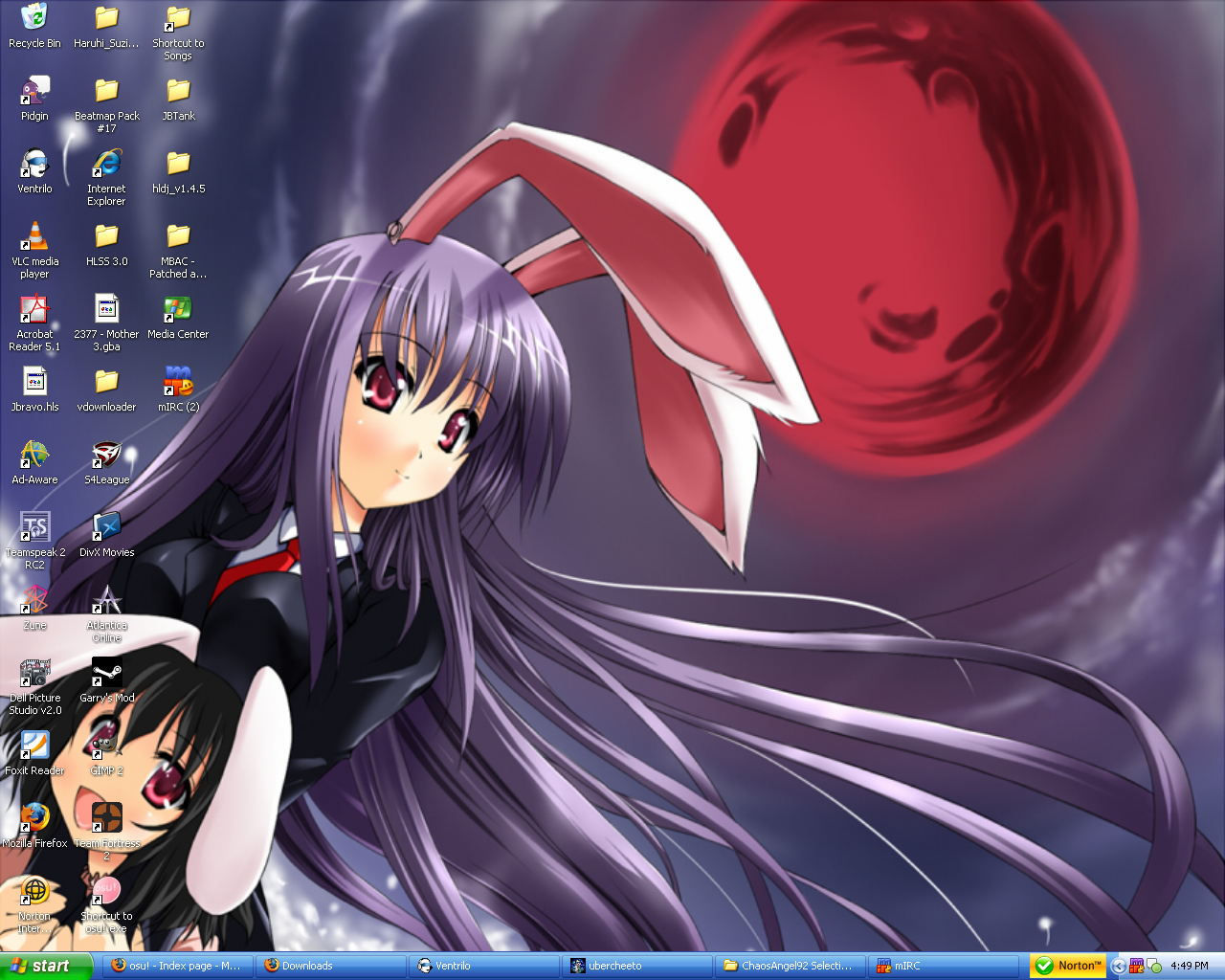Screen dimensions: 1225x980
Task: Click the Norton status button in tray
Action: (1069, 966)
